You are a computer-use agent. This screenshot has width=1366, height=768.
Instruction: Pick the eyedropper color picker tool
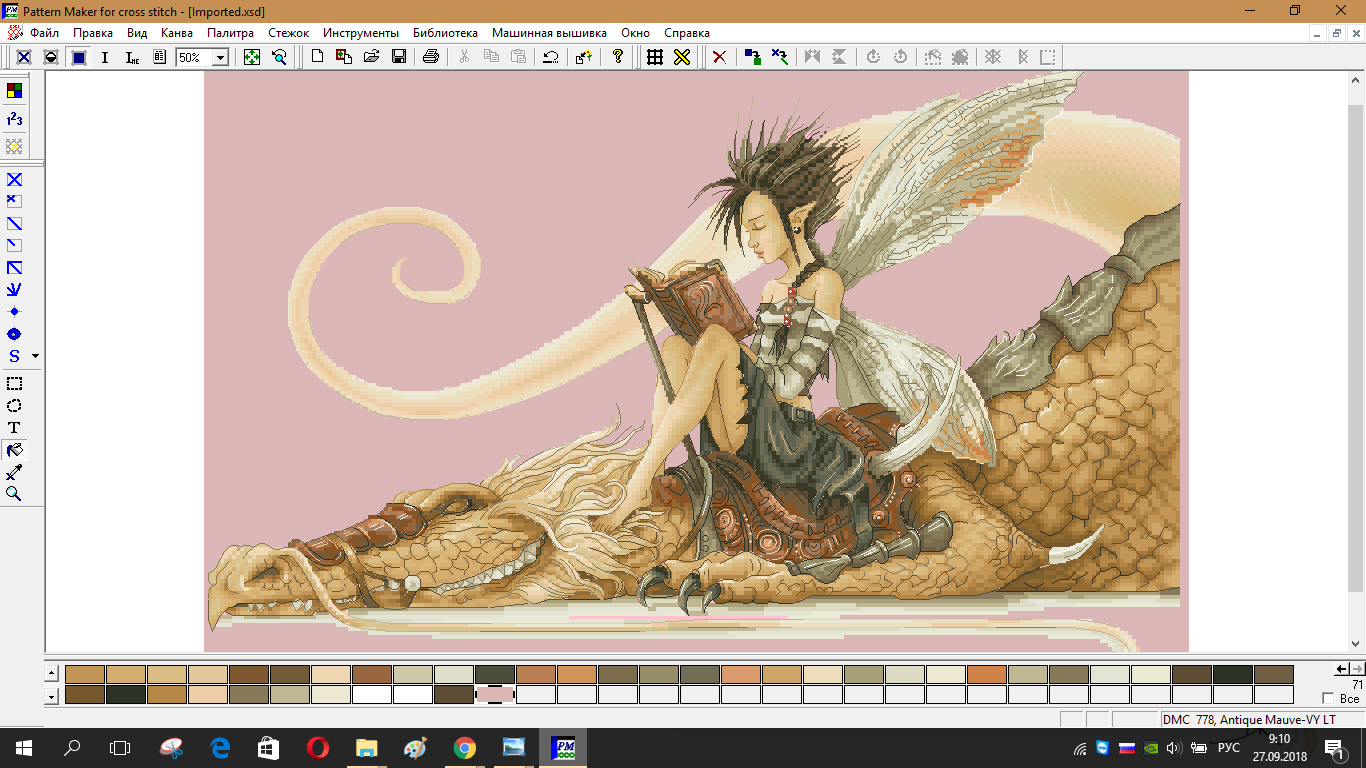tap(14, 472)
